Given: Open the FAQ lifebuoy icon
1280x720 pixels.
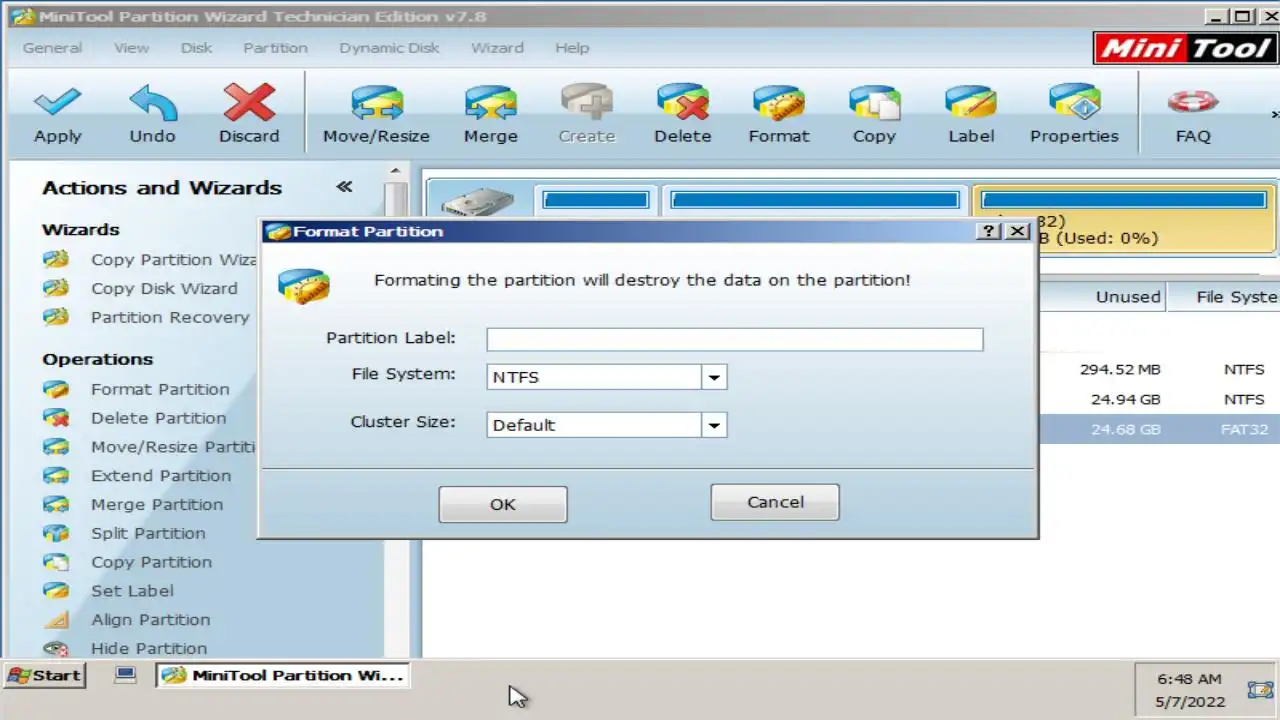Looking at the screenshot, I should tap(1192, 102).
